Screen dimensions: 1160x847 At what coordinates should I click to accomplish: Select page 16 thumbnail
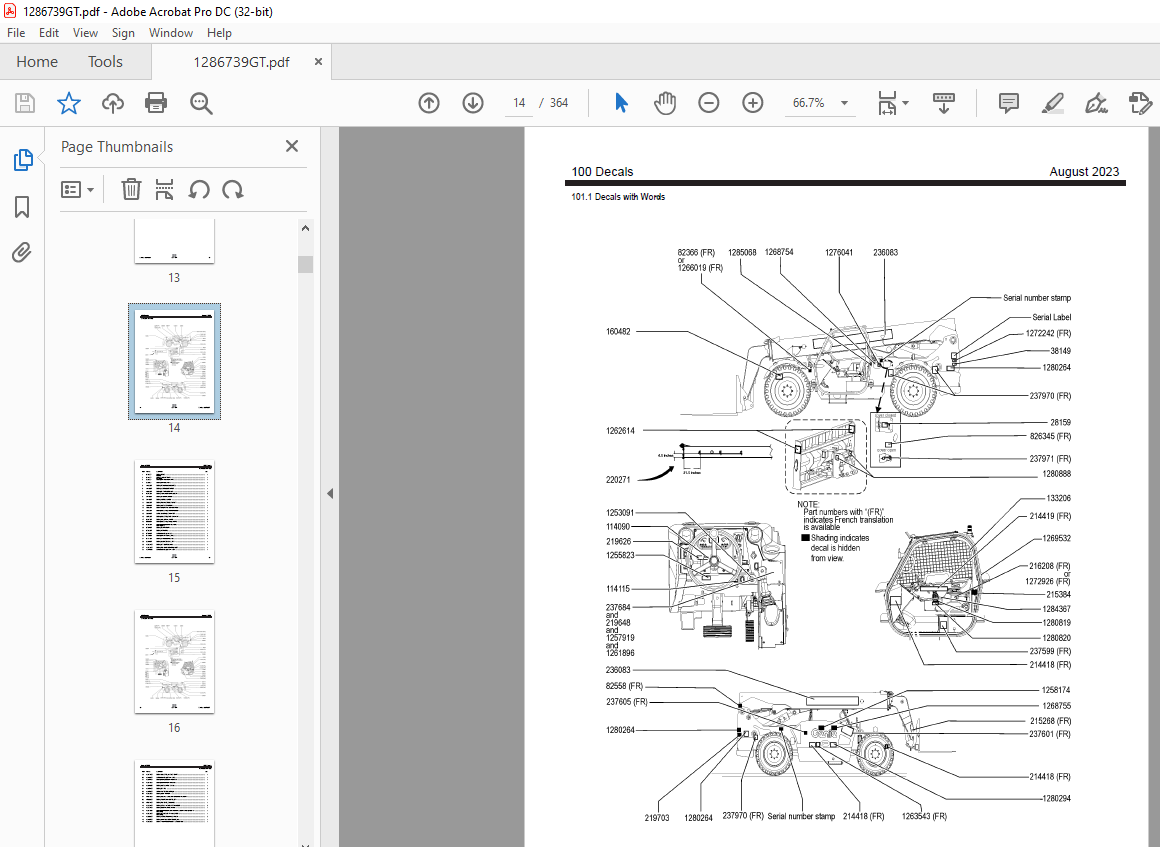coord(175,662)
